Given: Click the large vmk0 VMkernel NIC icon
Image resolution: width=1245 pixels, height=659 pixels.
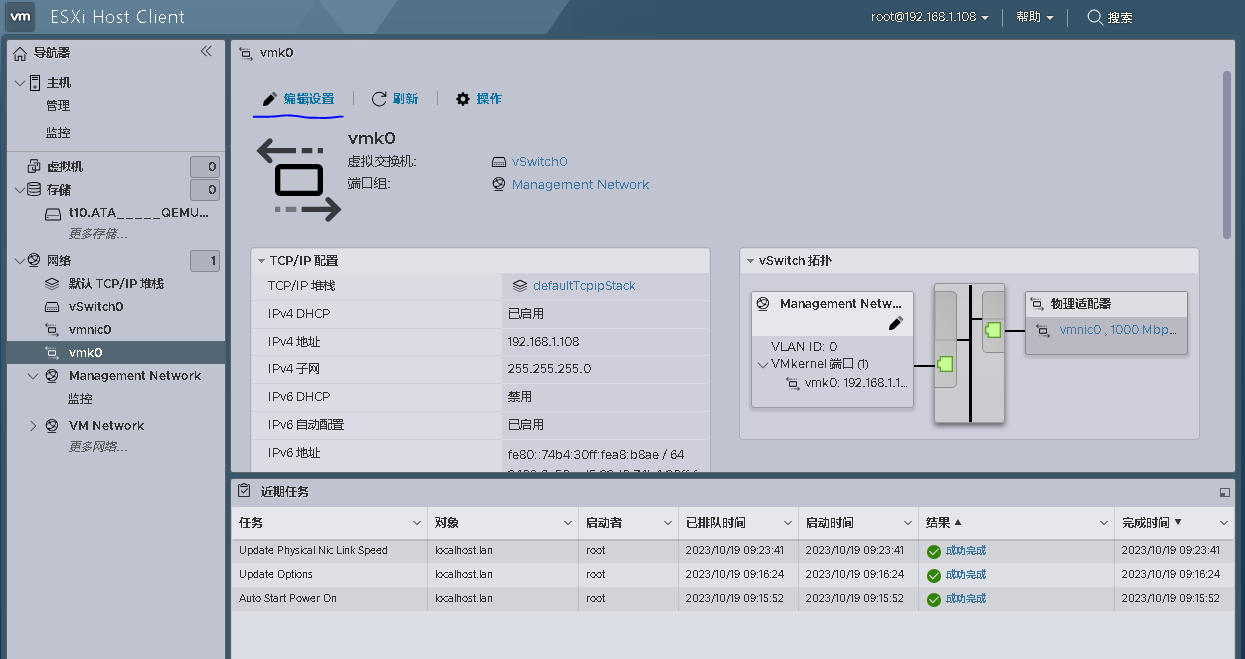Looking at the screenshot, I should [299, 180].
